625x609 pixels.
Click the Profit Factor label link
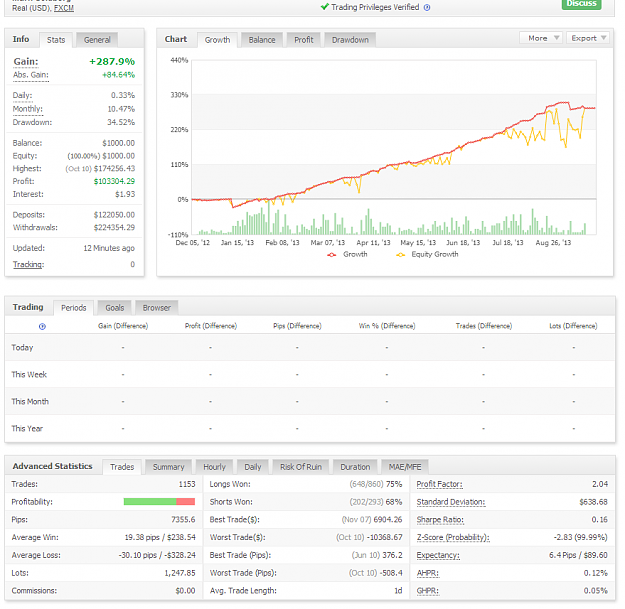point(440,485)
